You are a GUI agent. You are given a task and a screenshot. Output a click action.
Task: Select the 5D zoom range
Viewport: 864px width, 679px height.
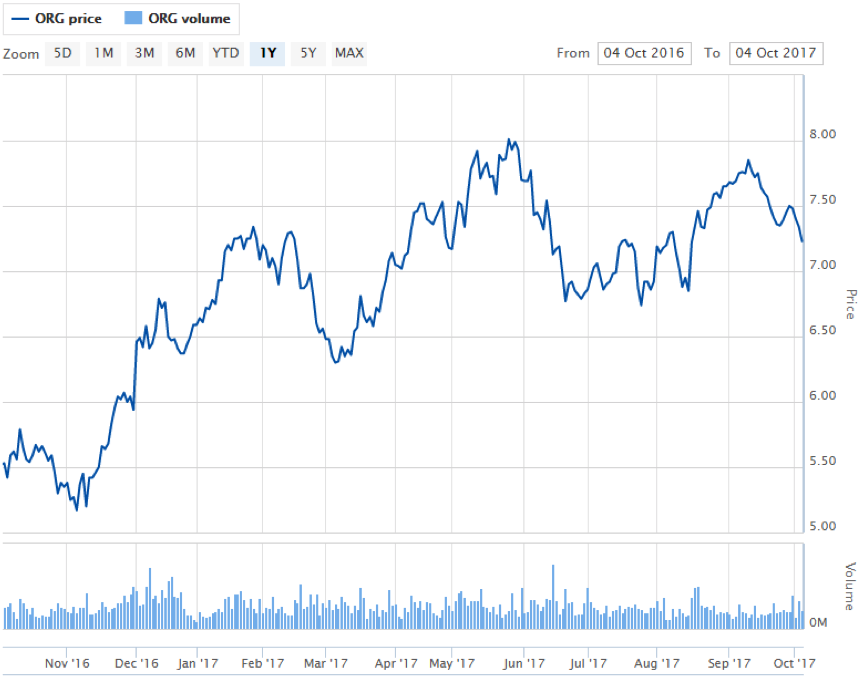(62, 53)
